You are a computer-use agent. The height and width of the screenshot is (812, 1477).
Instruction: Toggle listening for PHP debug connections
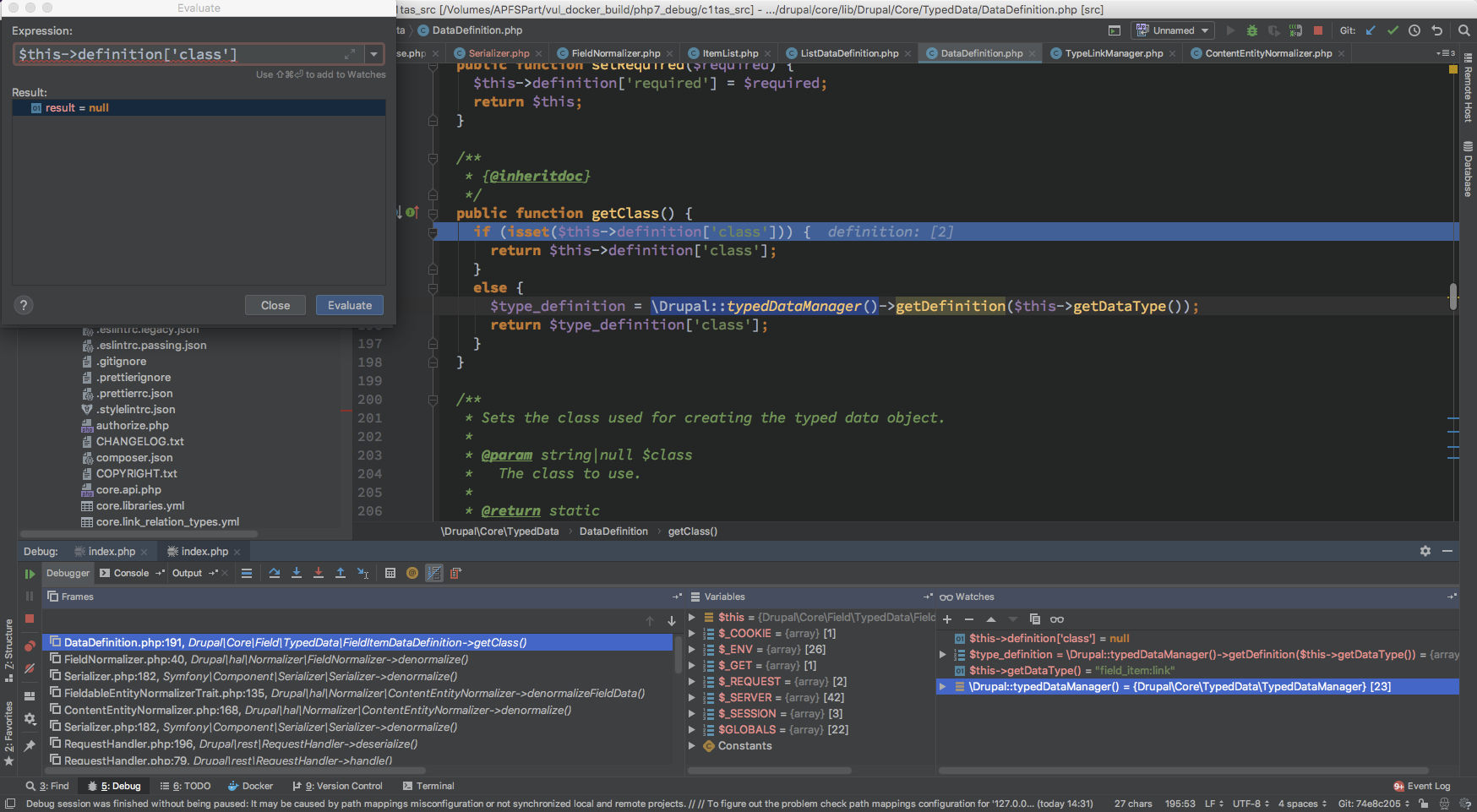[1295, 30]
